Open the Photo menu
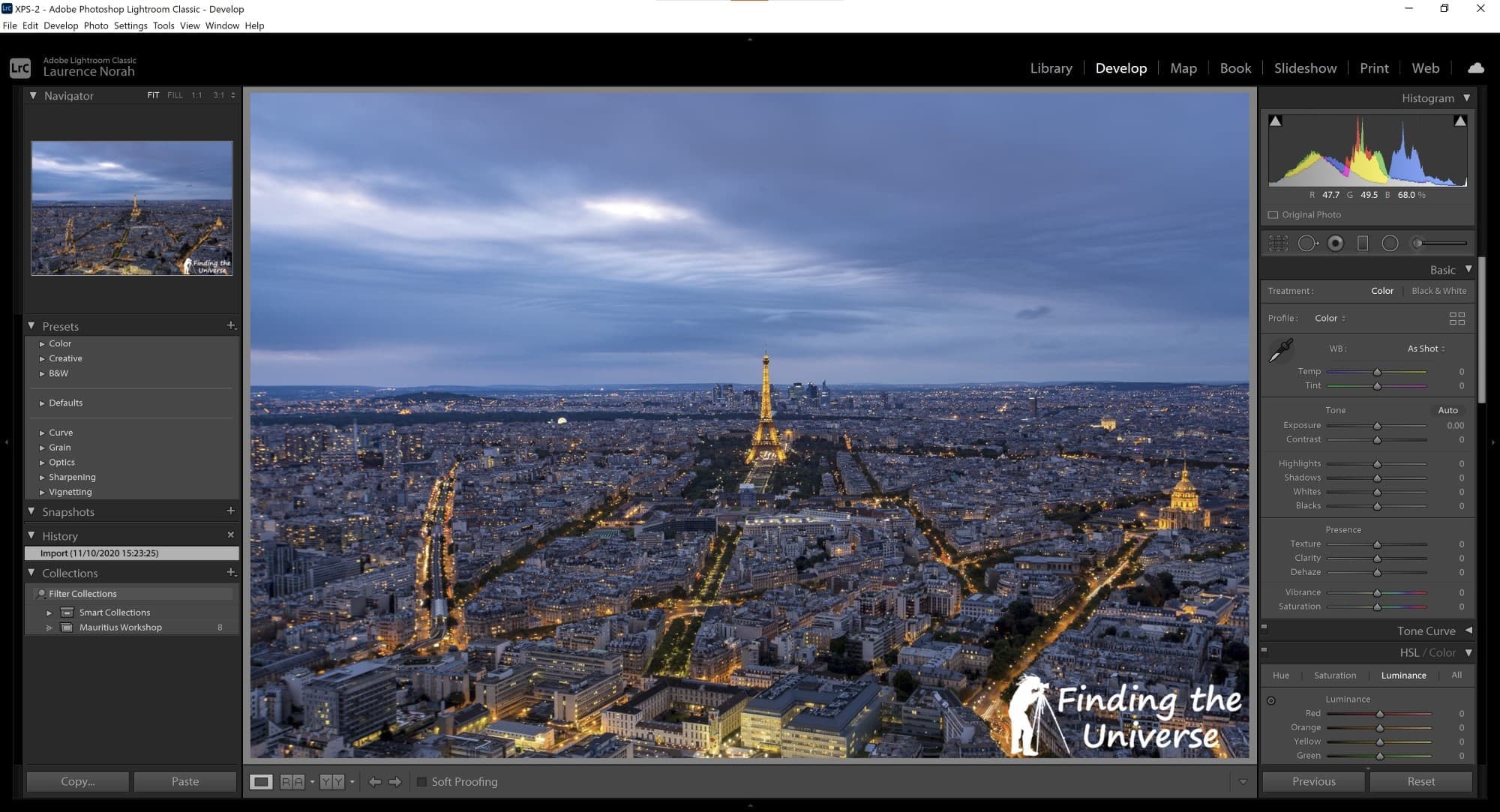The width and height of the screenshot is (1500, 812). pyautogui.click(x=96, y=25)
